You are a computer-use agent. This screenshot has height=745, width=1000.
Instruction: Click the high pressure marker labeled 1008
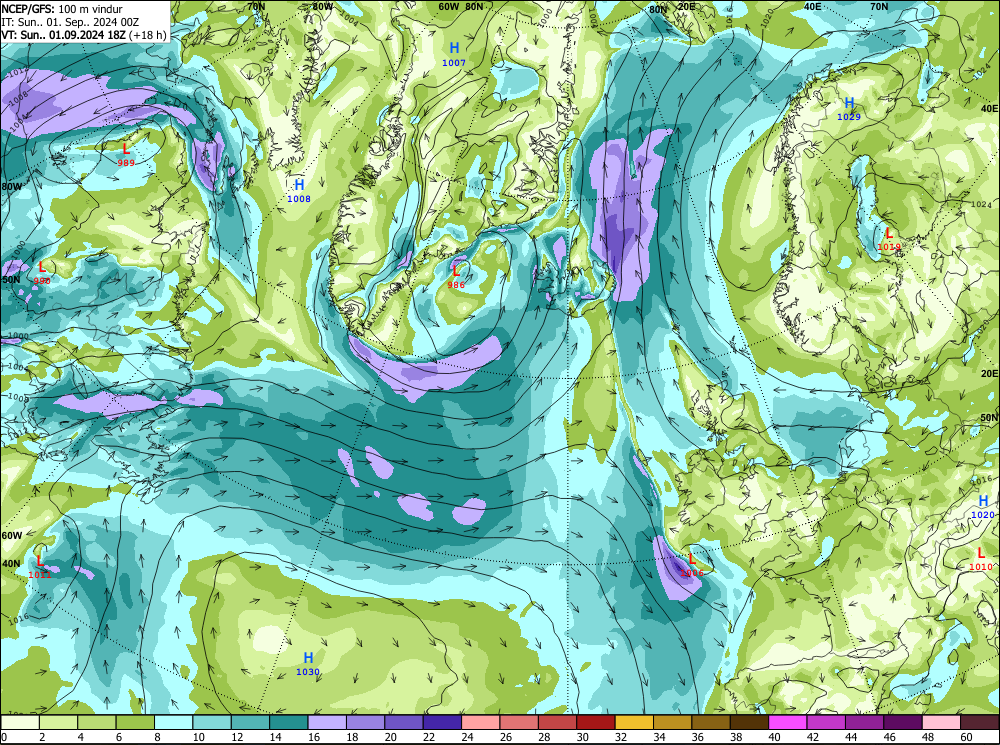pyautogui.click(x=299, y=191)
